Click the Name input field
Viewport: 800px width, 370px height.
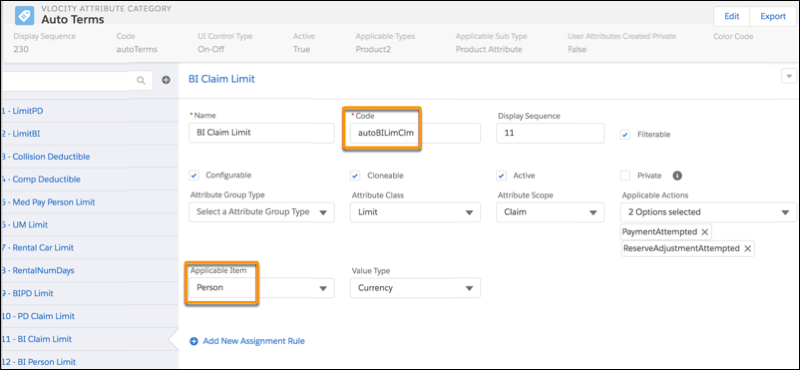tap(262, 133)
